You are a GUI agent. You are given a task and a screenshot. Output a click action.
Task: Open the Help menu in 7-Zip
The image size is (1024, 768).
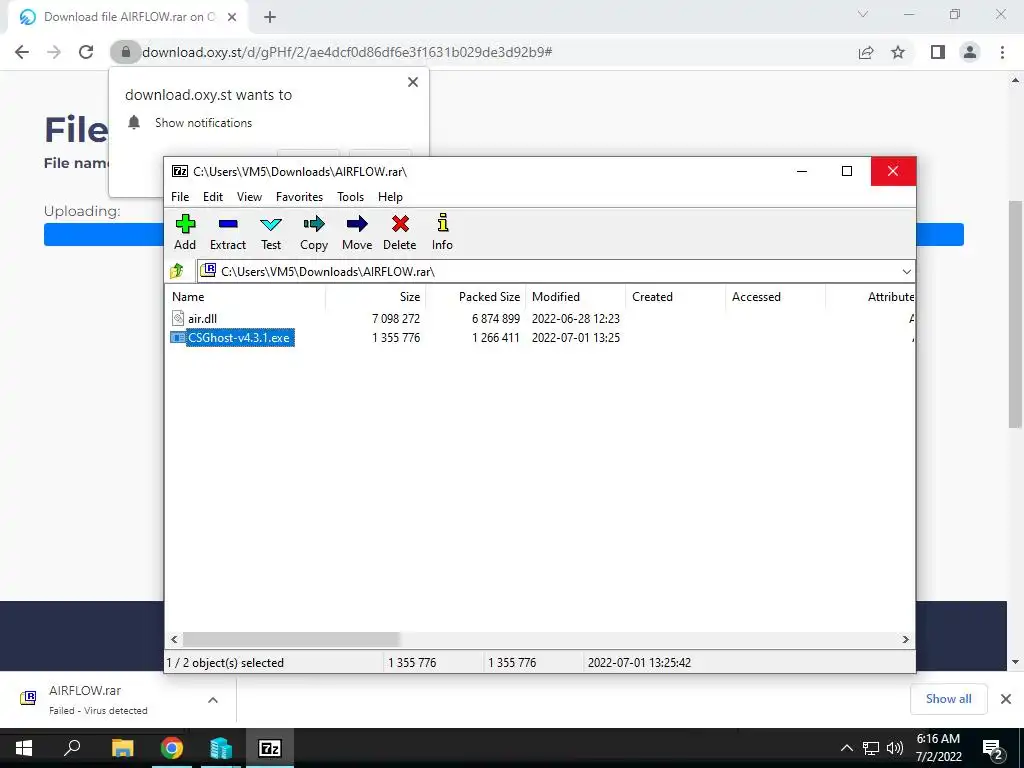click(x=391, y=197)
